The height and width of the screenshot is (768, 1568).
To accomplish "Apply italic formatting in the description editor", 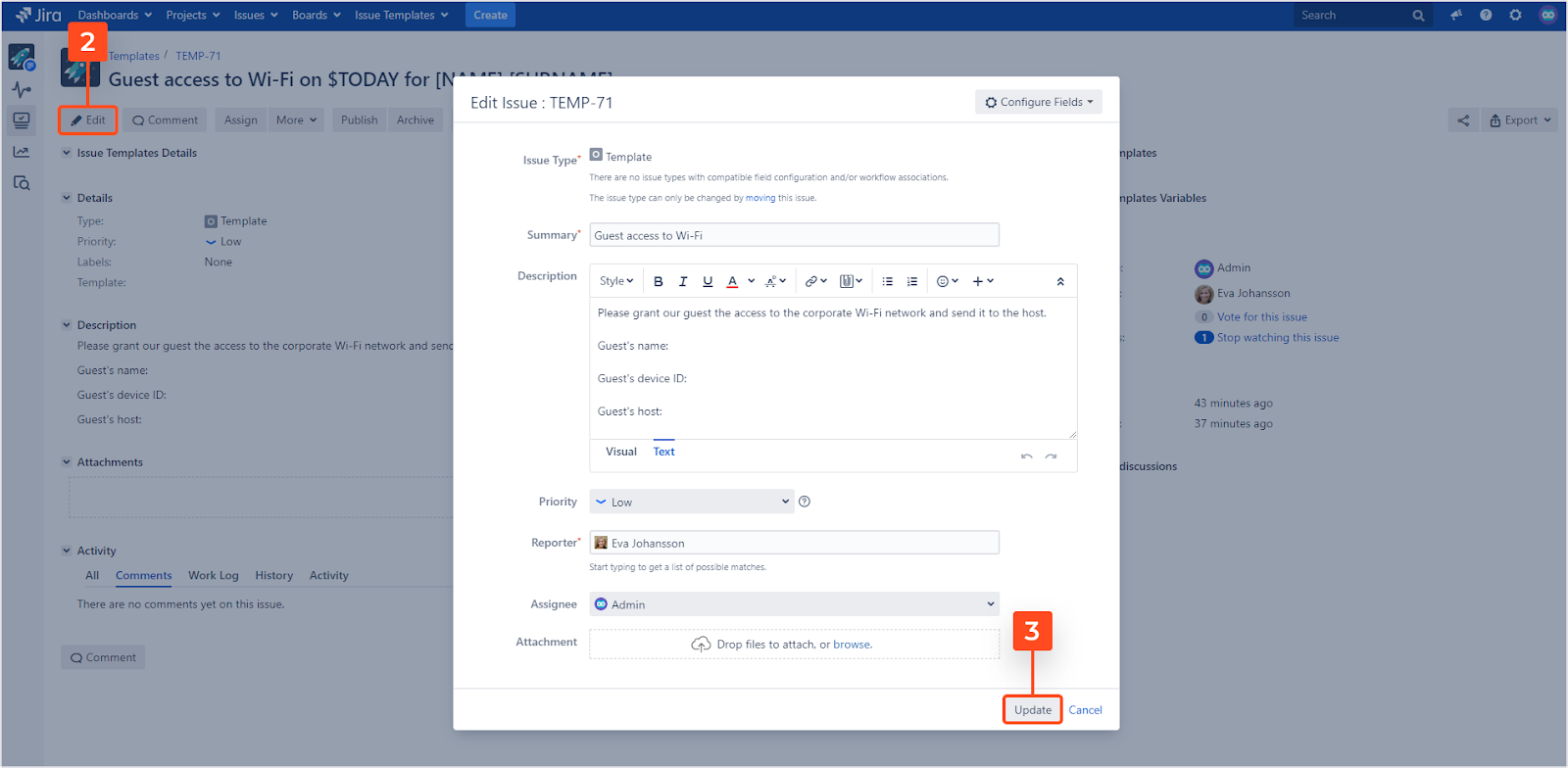I will [683, 281].
